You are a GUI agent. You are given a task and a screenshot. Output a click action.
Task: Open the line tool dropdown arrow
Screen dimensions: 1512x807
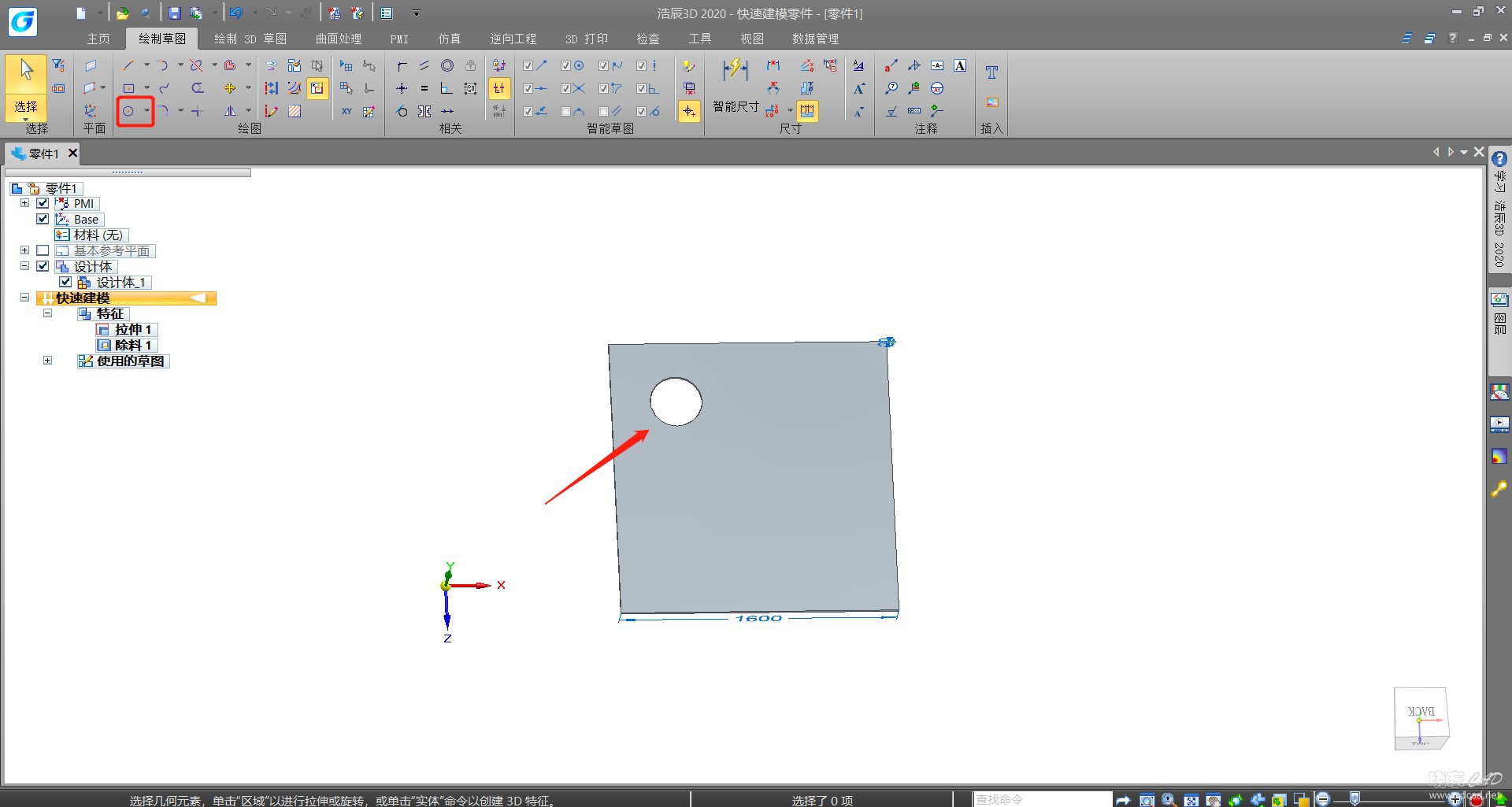(146, 66)
